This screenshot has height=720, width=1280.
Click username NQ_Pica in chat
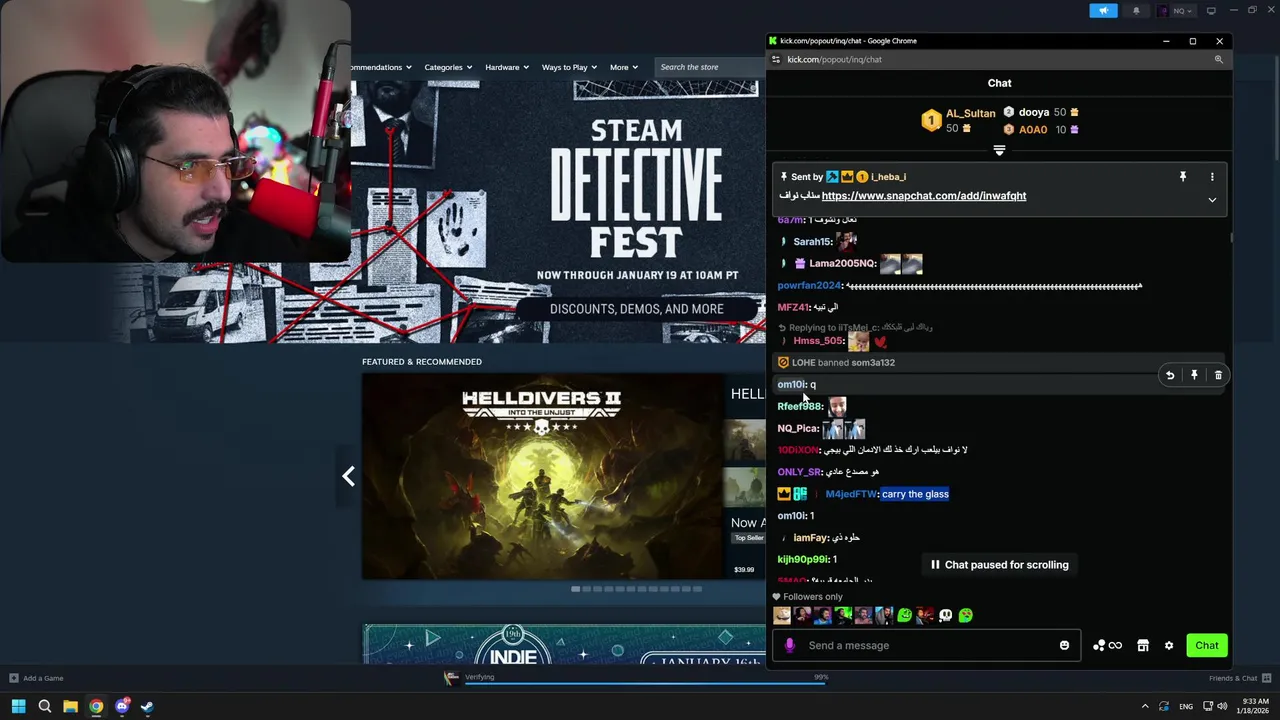click(x=797, y=428)
